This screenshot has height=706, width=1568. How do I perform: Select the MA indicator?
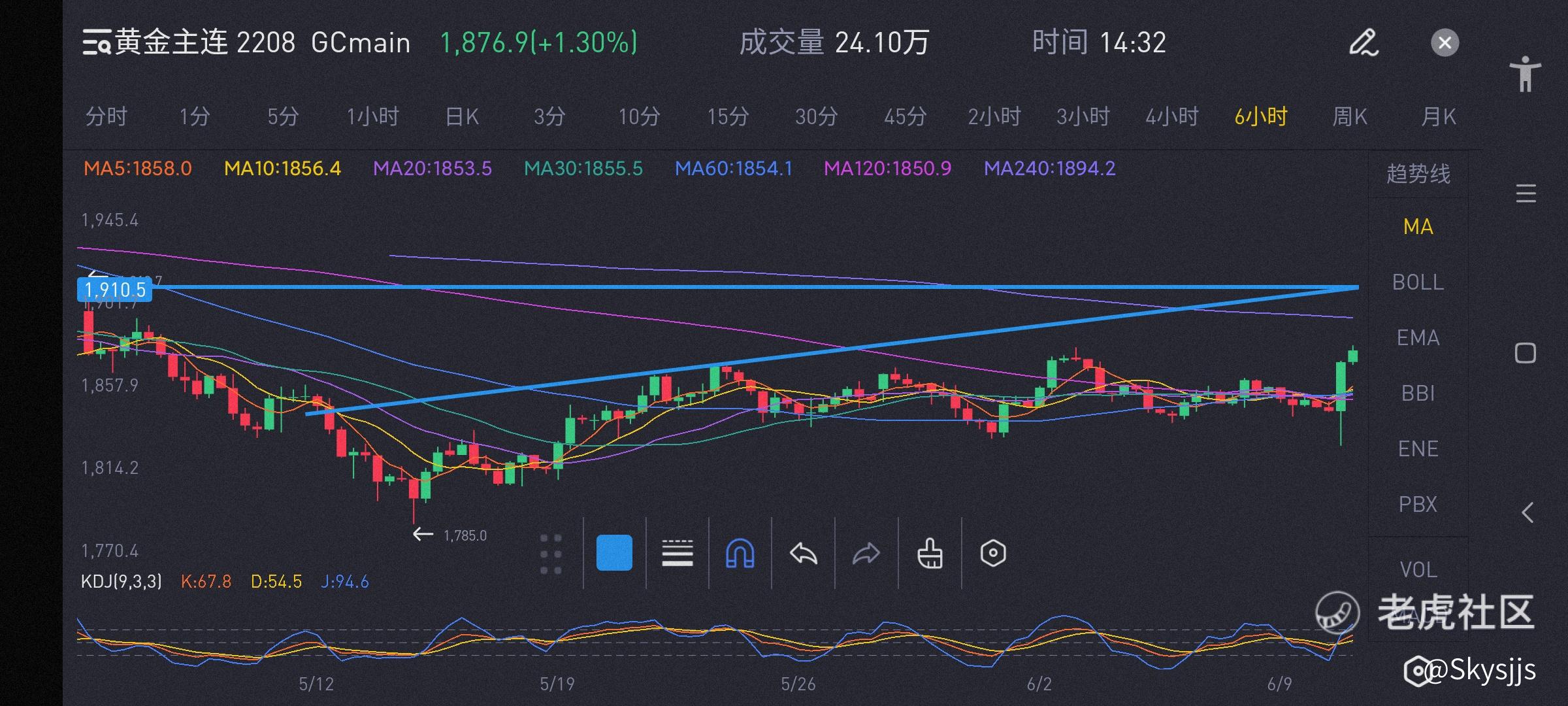(1418, 227)
